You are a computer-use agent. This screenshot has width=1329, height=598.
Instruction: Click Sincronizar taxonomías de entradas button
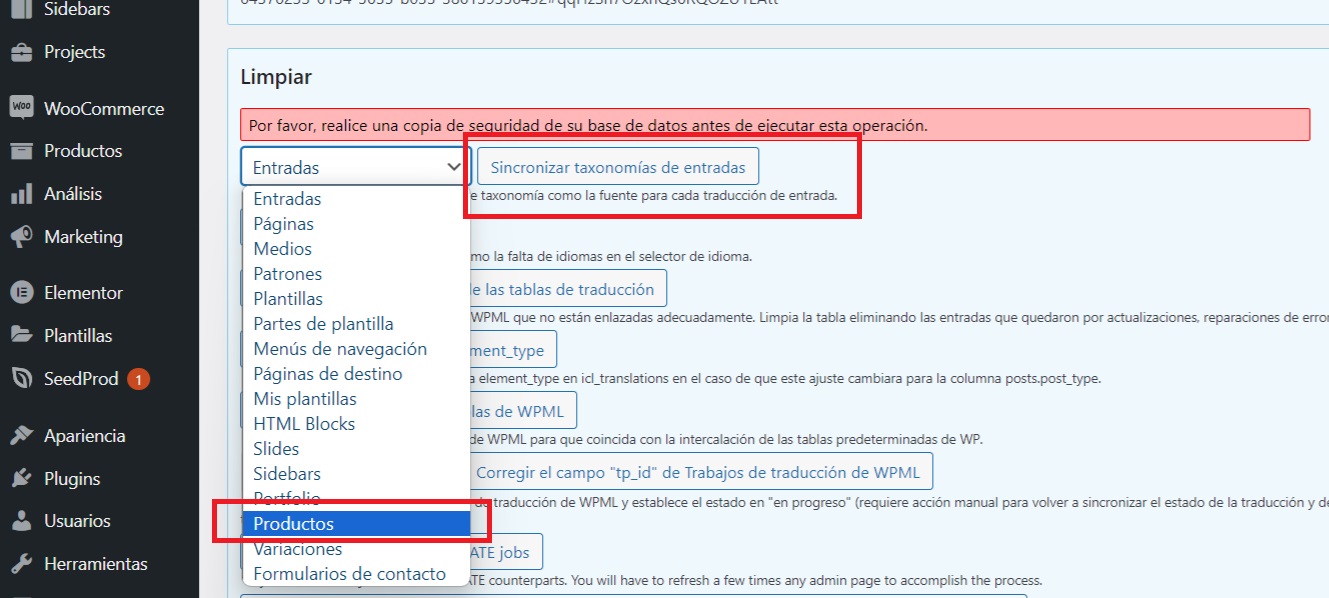(618, 168)
